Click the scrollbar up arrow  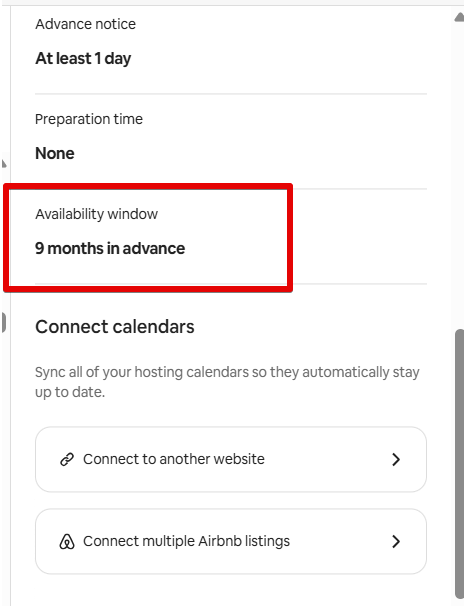pyautogui.click(x=459, y=17)
